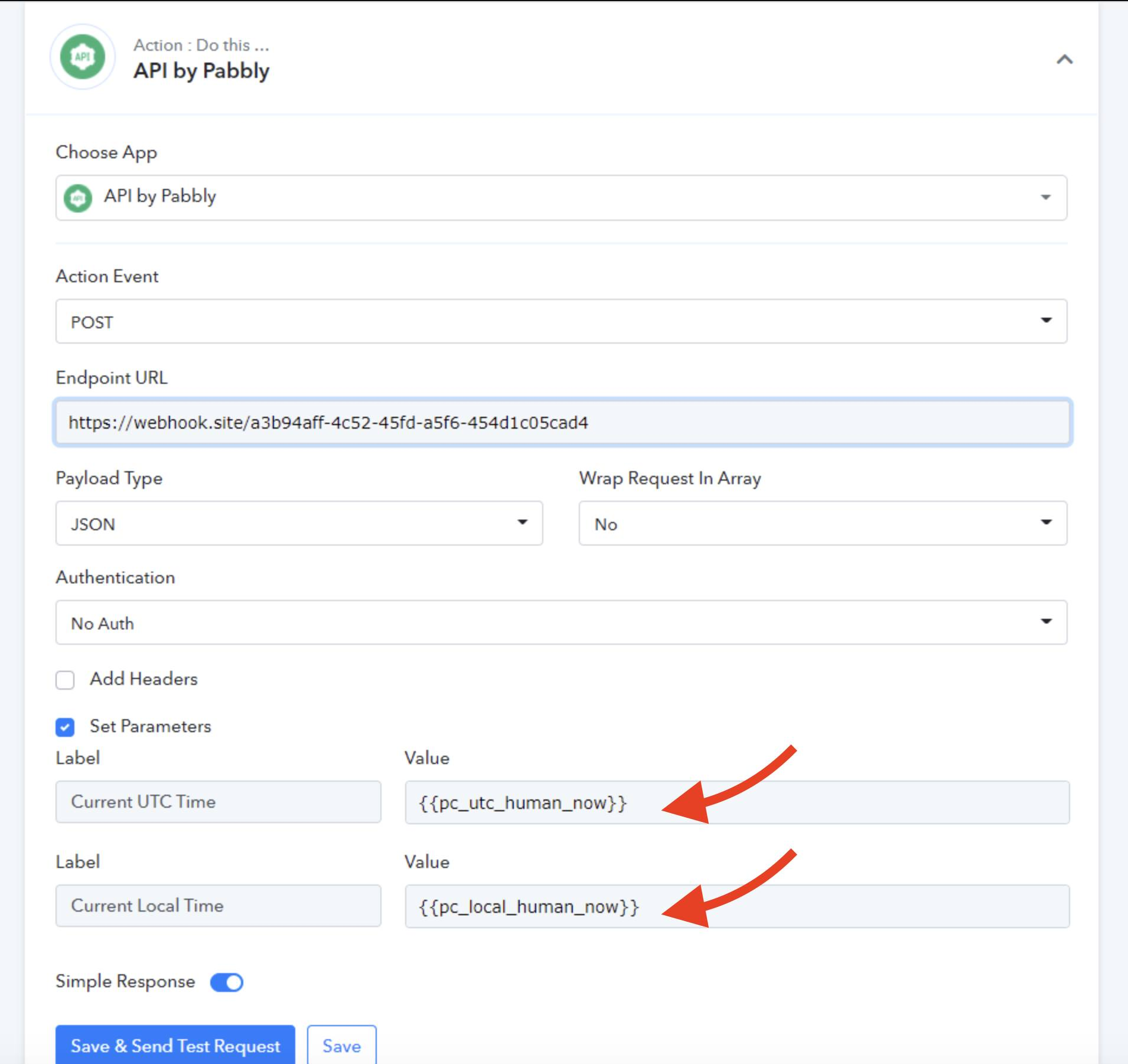
Task: Click the Simple Response label text
Action: point(125,981)
